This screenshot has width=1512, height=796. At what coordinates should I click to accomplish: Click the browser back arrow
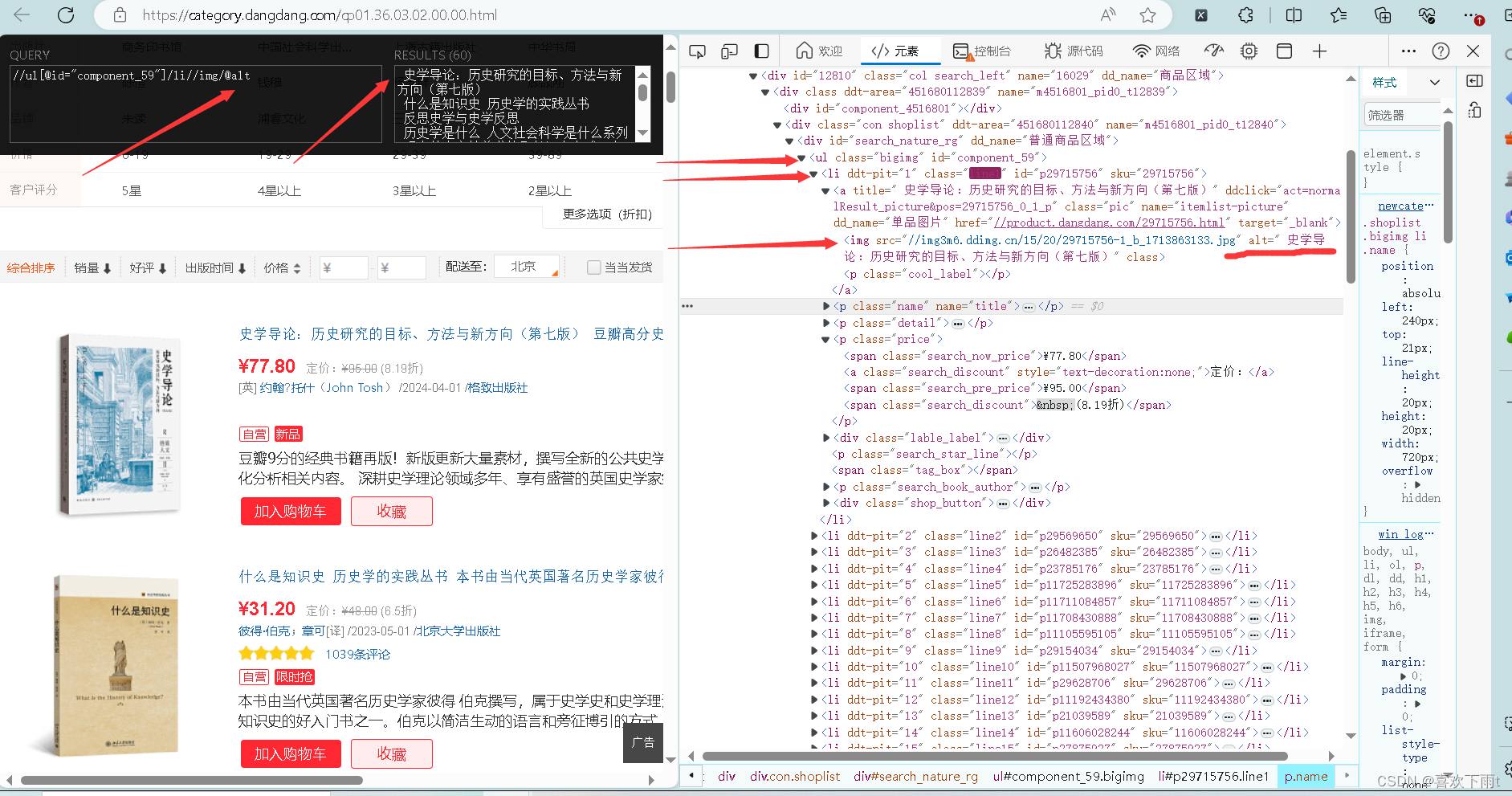[x=22, y=14]
